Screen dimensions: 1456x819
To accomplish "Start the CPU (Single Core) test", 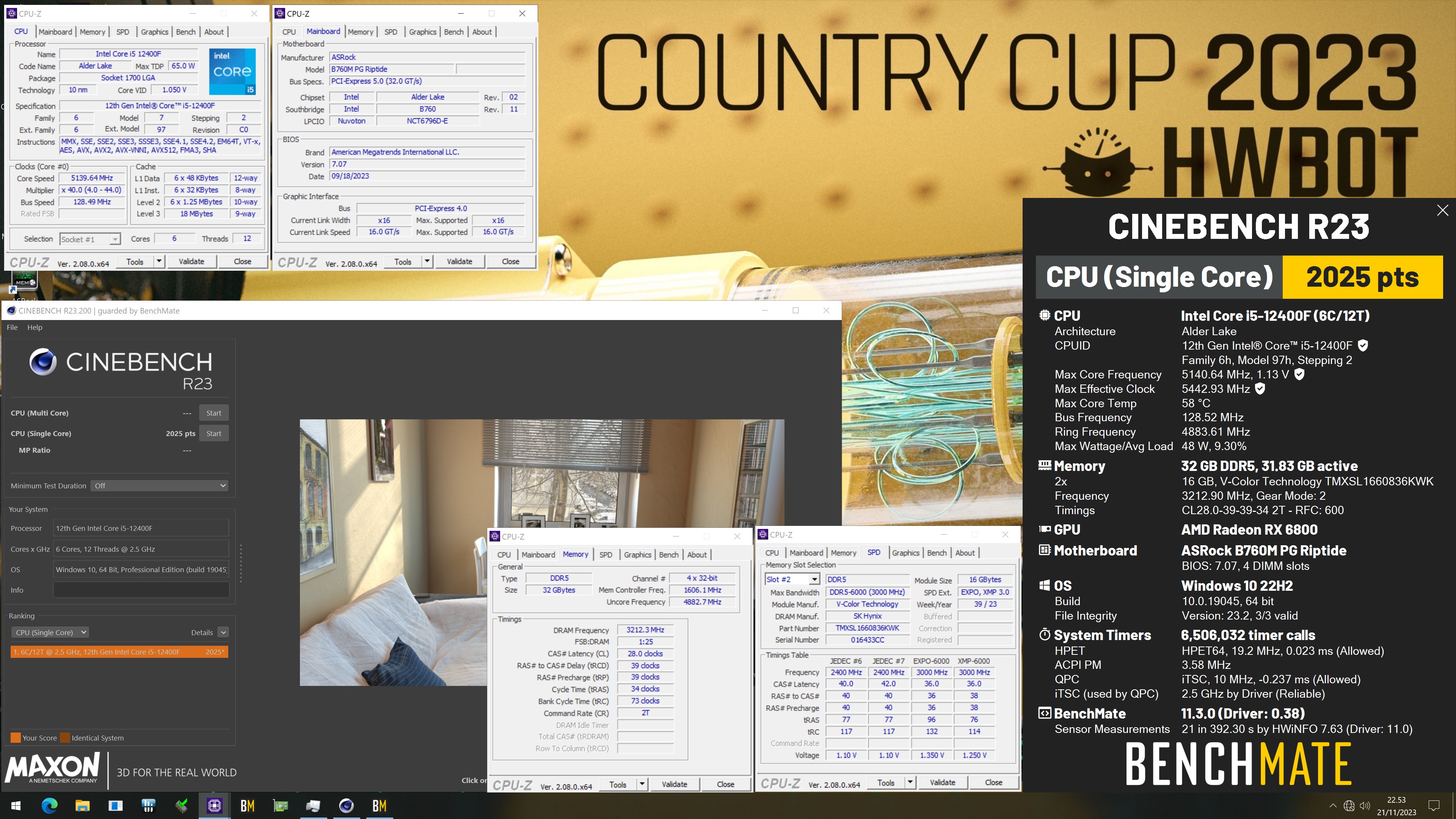I will [213, 433].
